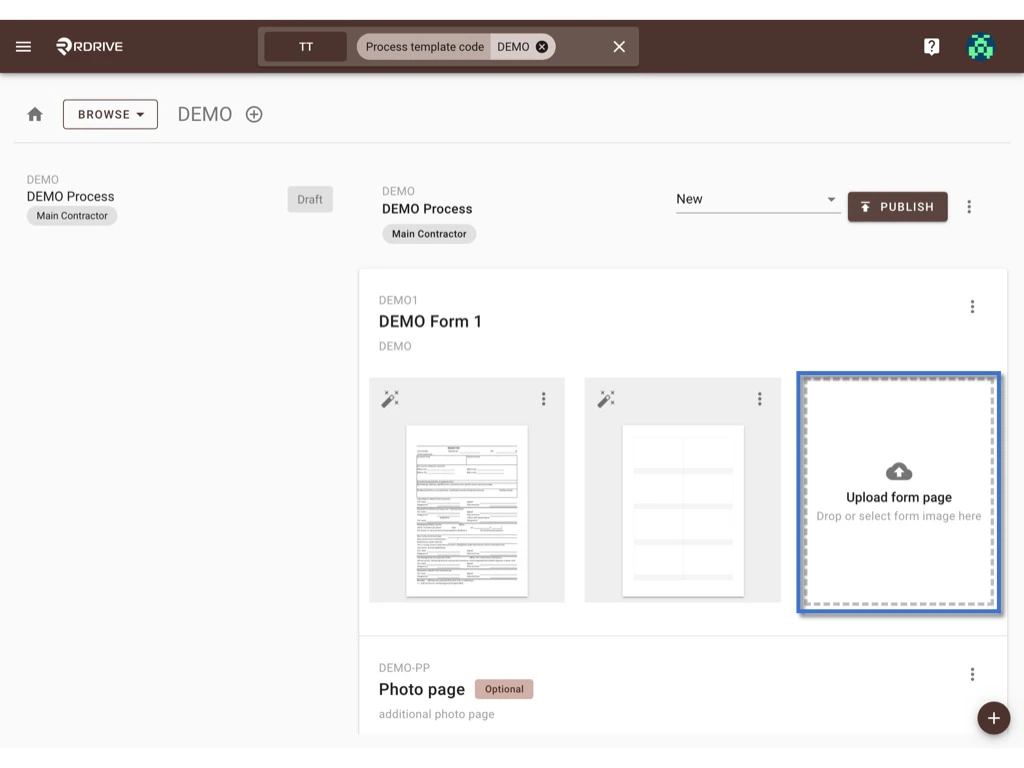1024x768 pixels.
Task: Open the BROWSE dropdown
Action: (110, 114)
